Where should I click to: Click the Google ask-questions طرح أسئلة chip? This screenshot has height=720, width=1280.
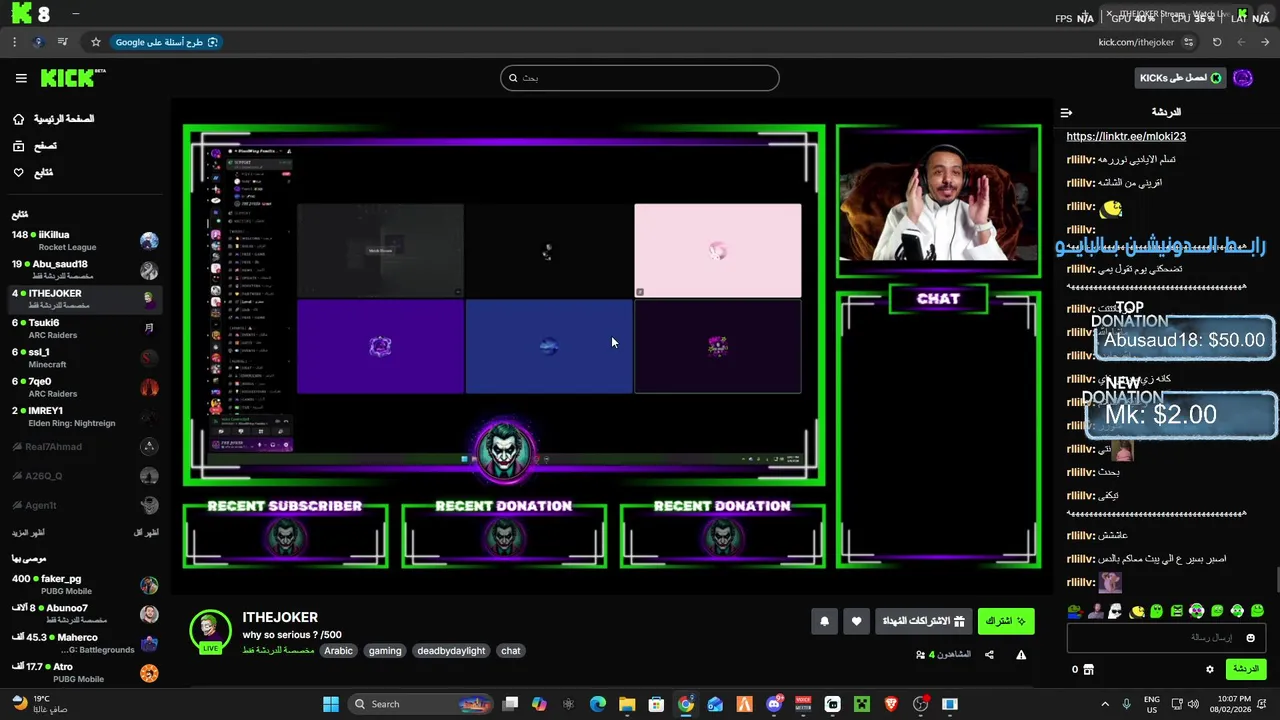(x=166, y=42)
